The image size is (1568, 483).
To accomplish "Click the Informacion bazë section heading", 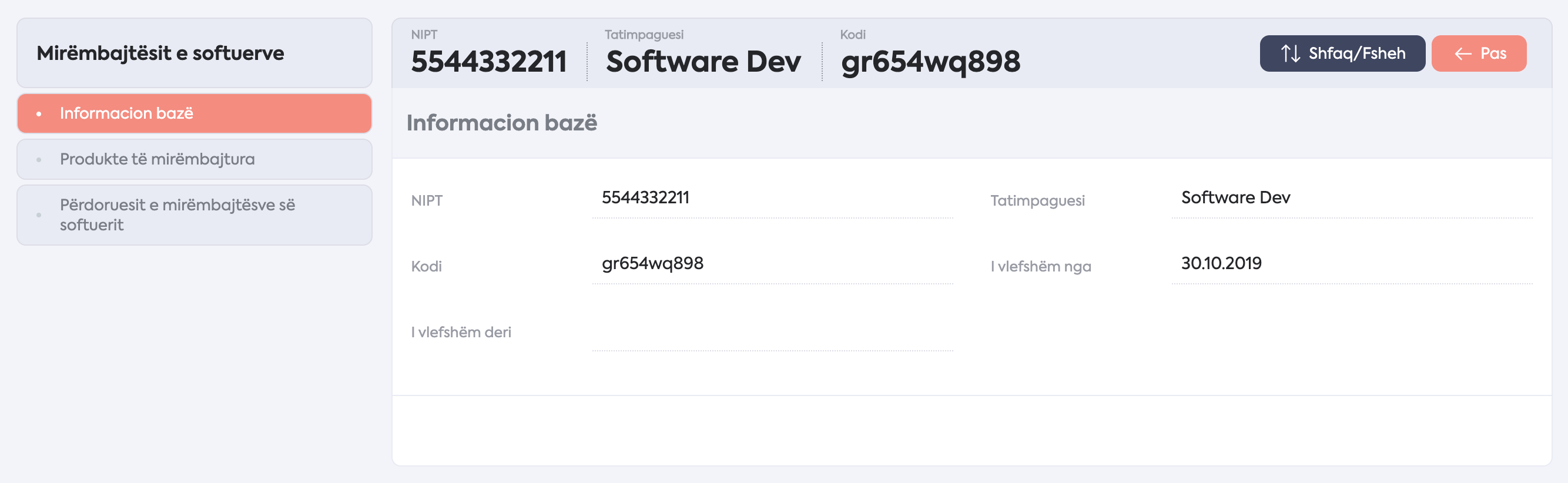I will click(x=501, y=123).
